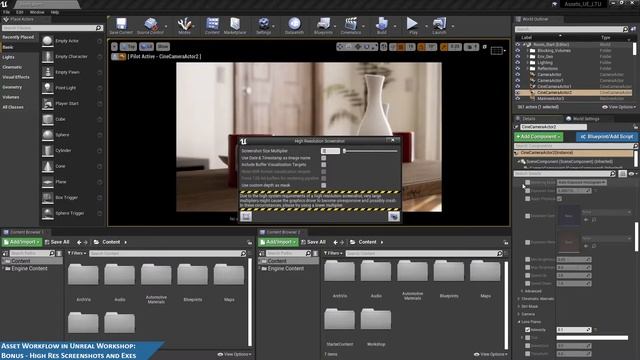
Task: Select the Sphere actor icon
Action: click(x=48, y=135)
